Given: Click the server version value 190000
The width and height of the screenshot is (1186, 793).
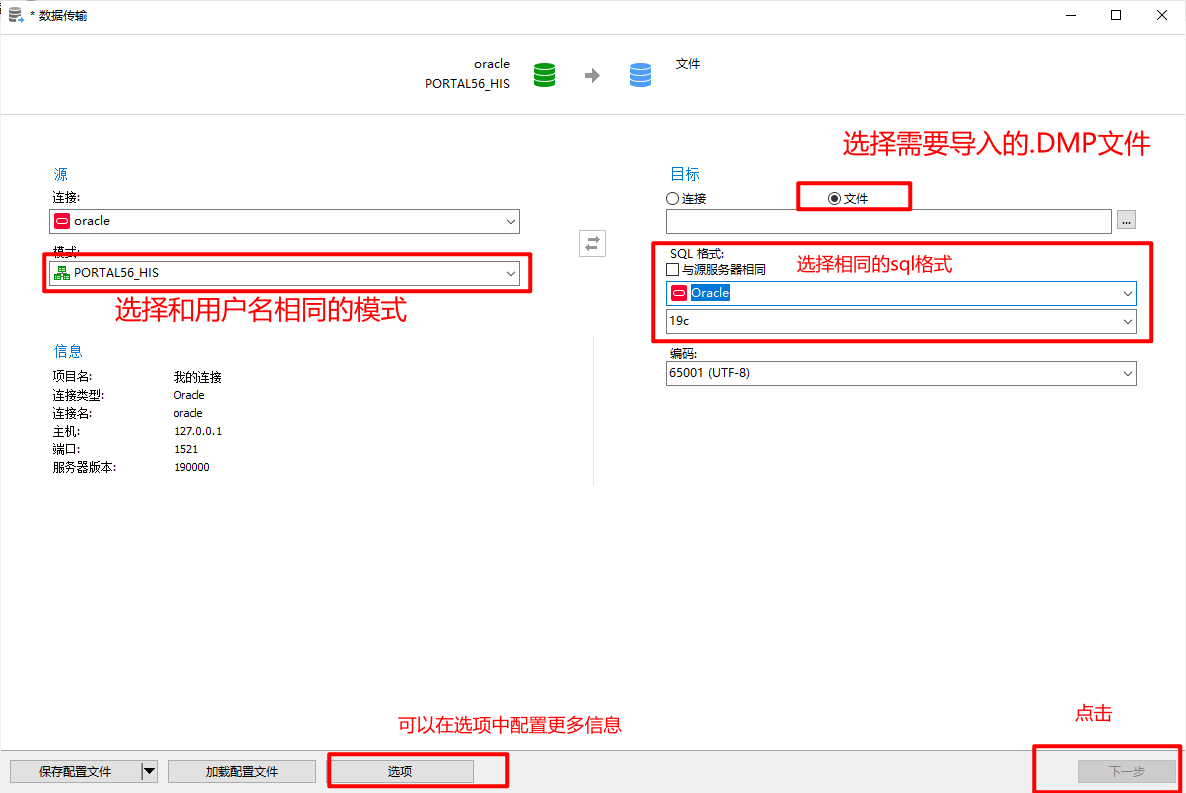Looking at the screenshot, I should pyautogui.click(x=192, y=468).
